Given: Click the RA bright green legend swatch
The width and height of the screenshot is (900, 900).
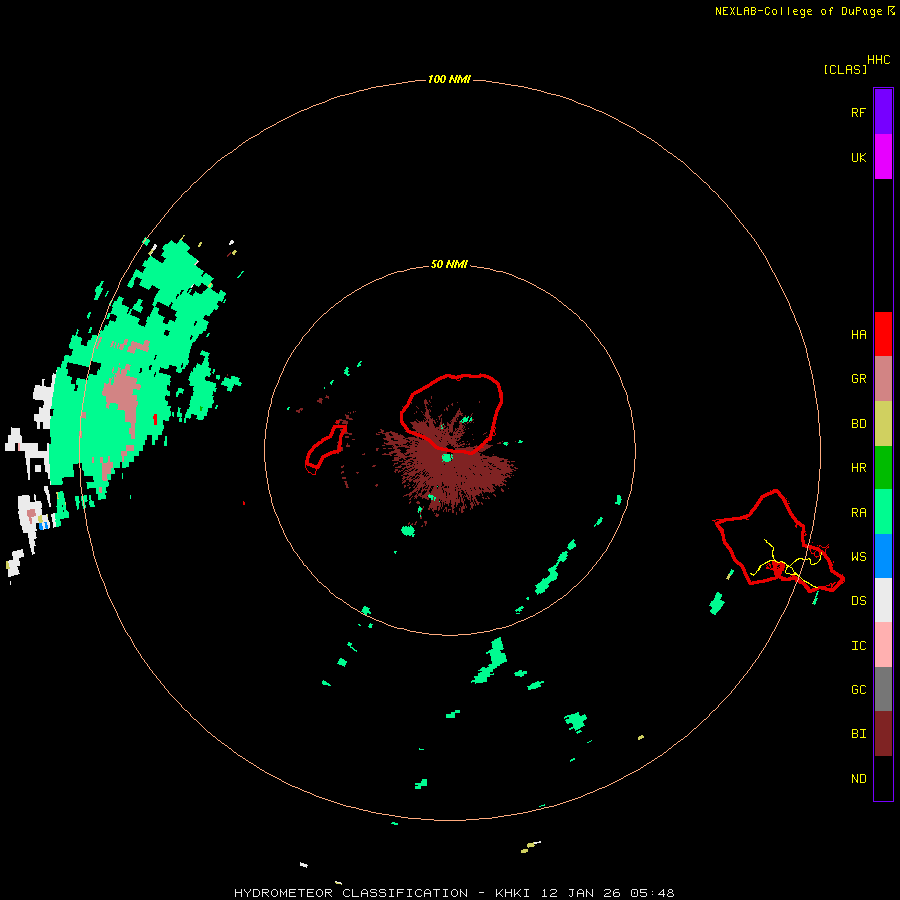Looking at the screenshot, I should pyautogui.click(x=883, y=512).
